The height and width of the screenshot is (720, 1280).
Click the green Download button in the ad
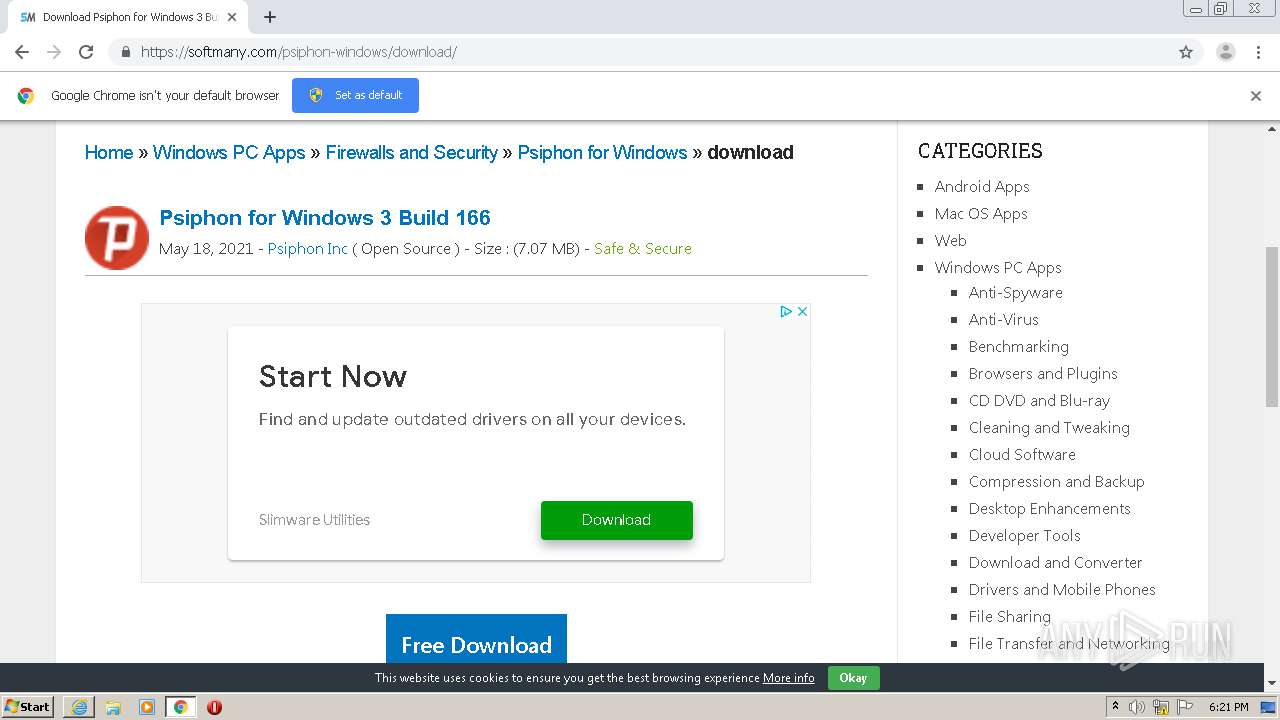(617, 520)
